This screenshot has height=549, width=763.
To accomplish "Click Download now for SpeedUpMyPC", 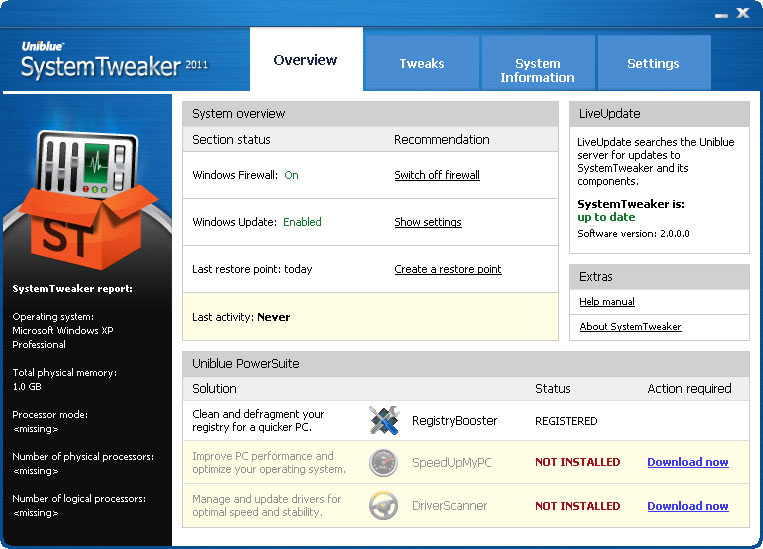I will 688,462.
